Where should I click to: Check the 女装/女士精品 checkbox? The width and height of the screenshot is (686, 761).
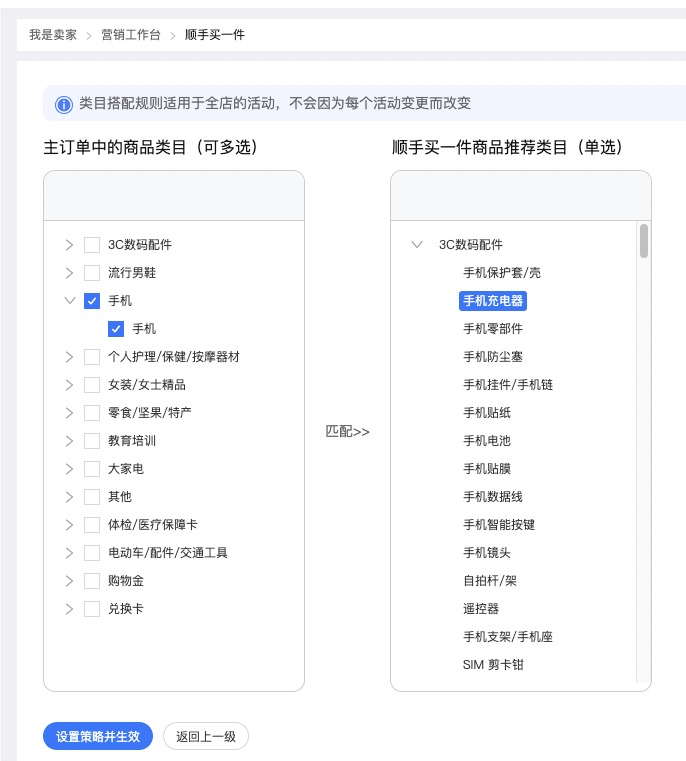pos(92,385)
